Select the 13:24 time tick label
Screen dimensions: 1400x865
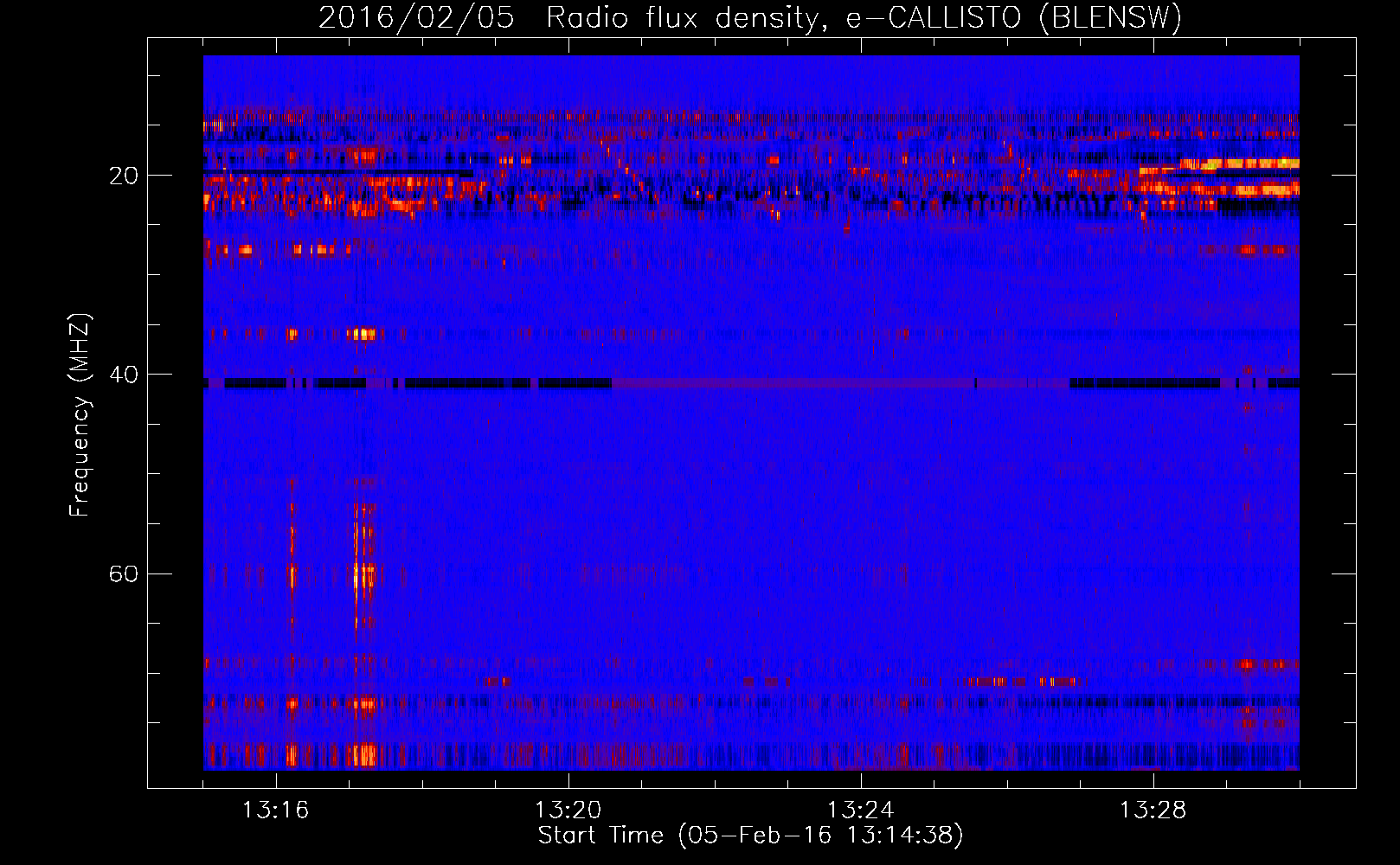point(861,811)
